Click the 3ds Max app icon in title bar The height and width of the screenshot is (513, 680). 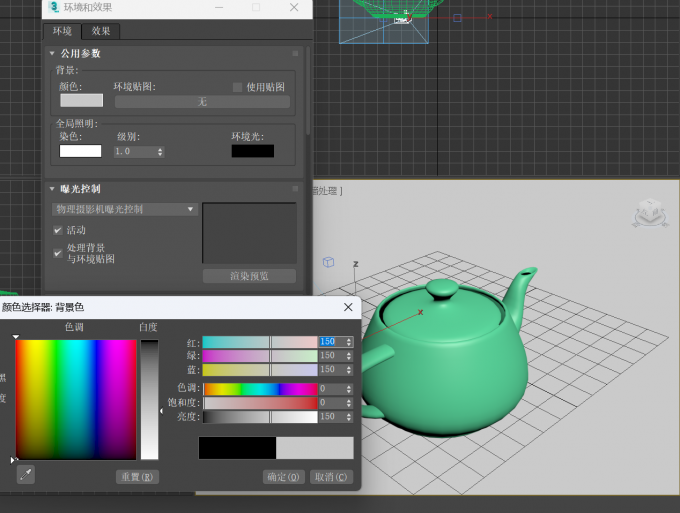(x=54, y=7)
